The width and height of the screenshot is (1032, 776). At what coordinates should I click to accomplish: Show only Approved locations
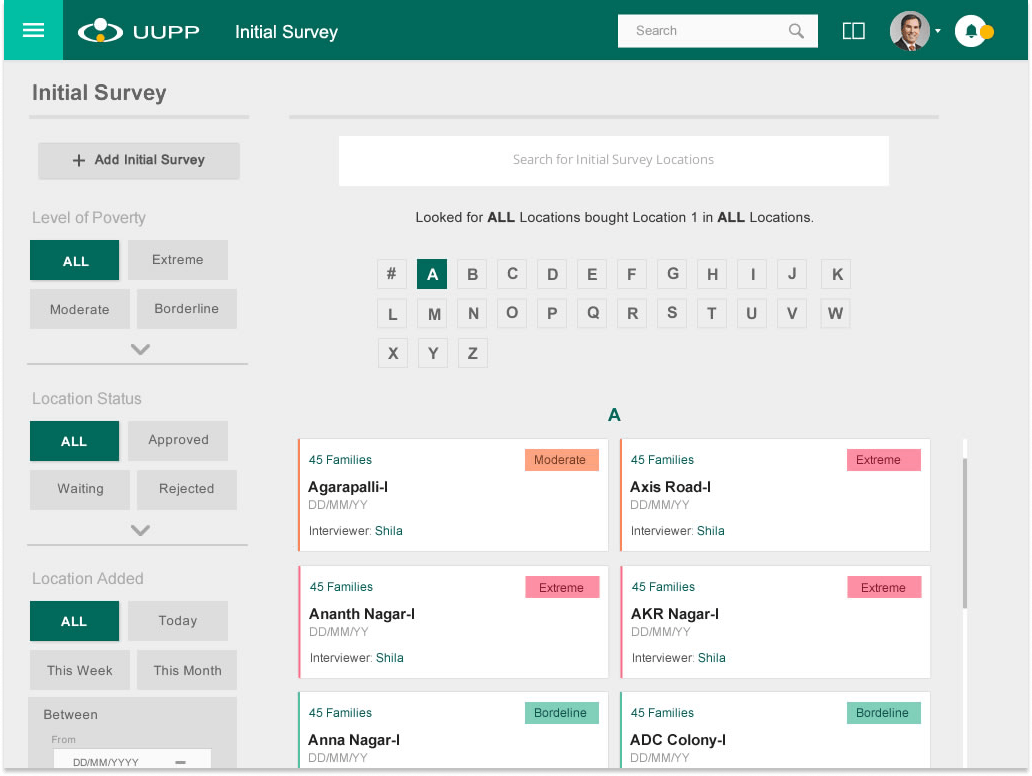coord(177,440)
